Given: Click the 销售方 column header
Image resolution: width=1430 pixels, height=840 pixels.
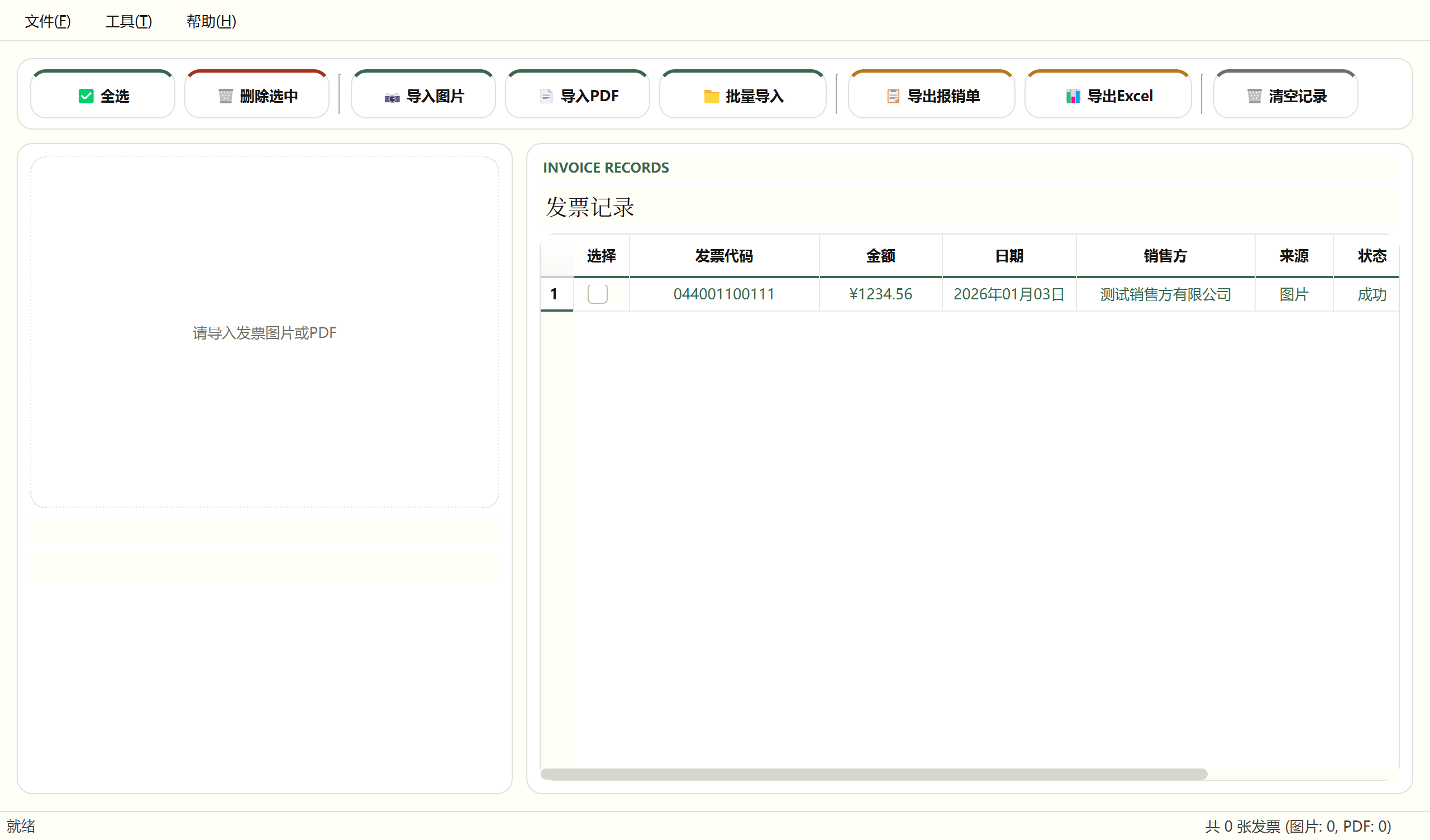Looking at the screenshot, I should pos(1166,256).
